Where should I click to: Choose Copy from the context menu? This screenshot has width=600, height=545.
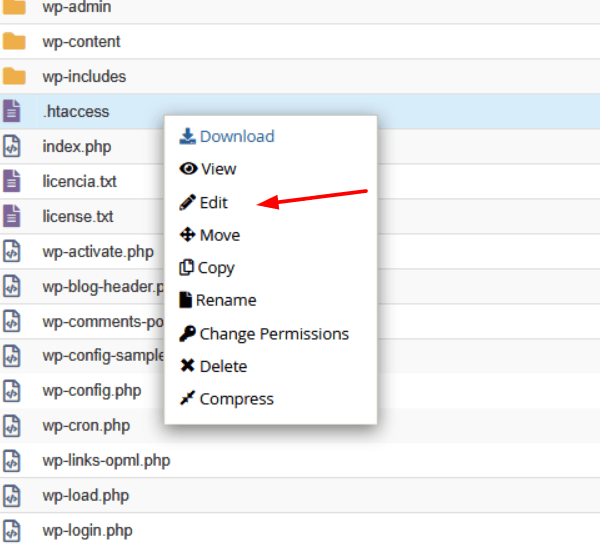pyautogui.click(x=216, y=268)
